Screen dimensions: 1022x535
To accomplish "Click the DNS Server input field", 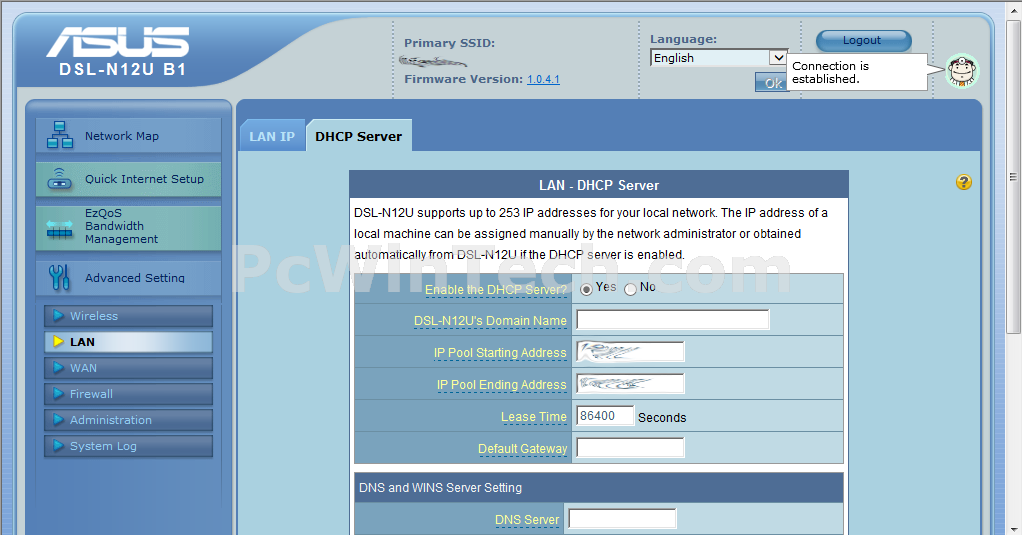I will click(622, 519).
